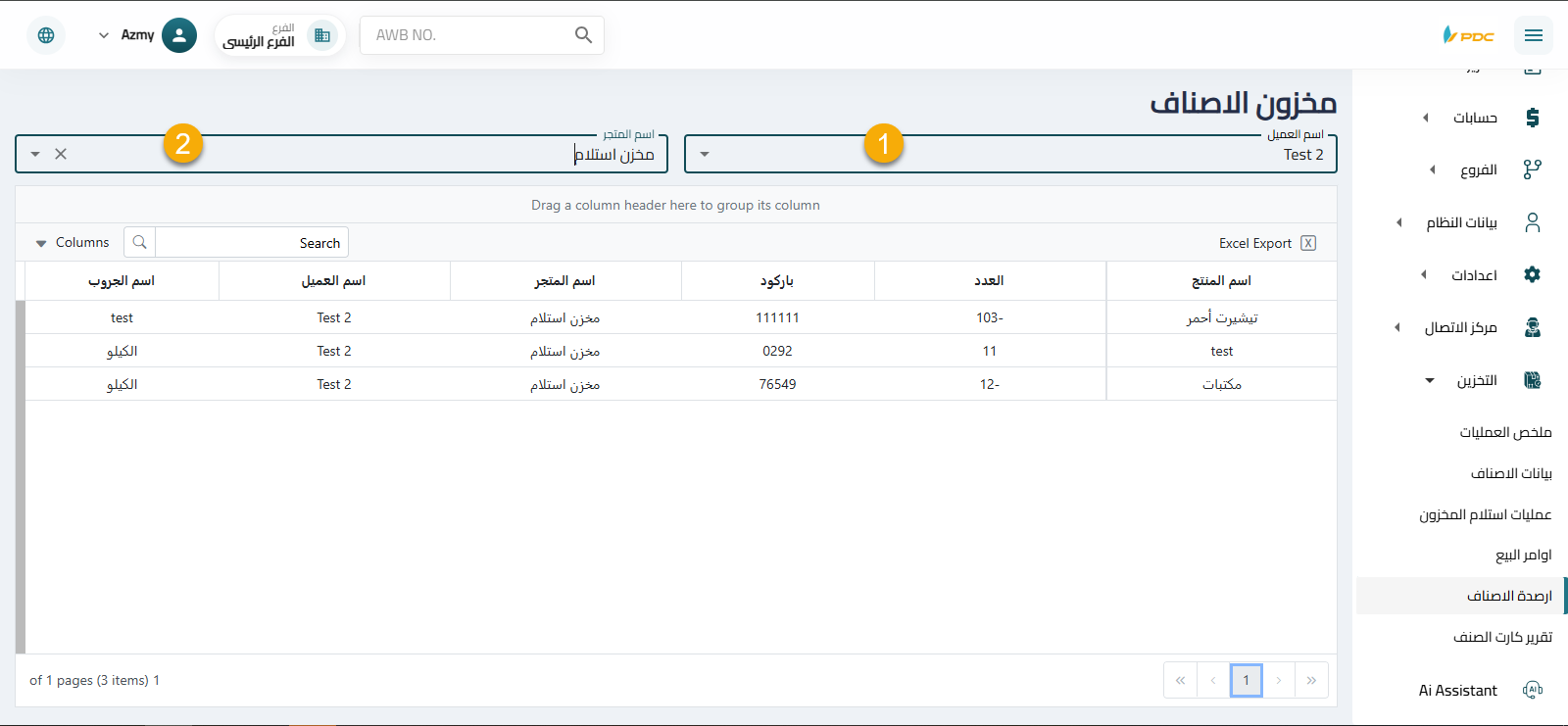Image resolution: width=1568 pixels, height=726 pixels.
Task: Sort by باركود column header
Action: (777, 280)
